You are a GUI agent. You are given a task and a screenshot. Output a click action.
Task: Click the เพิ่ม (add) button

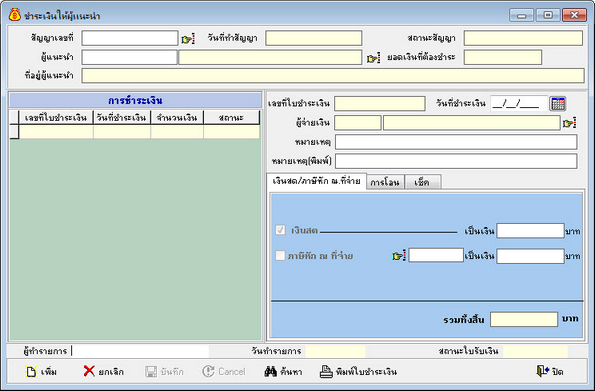pyautogui.click(x=41, y=371)
